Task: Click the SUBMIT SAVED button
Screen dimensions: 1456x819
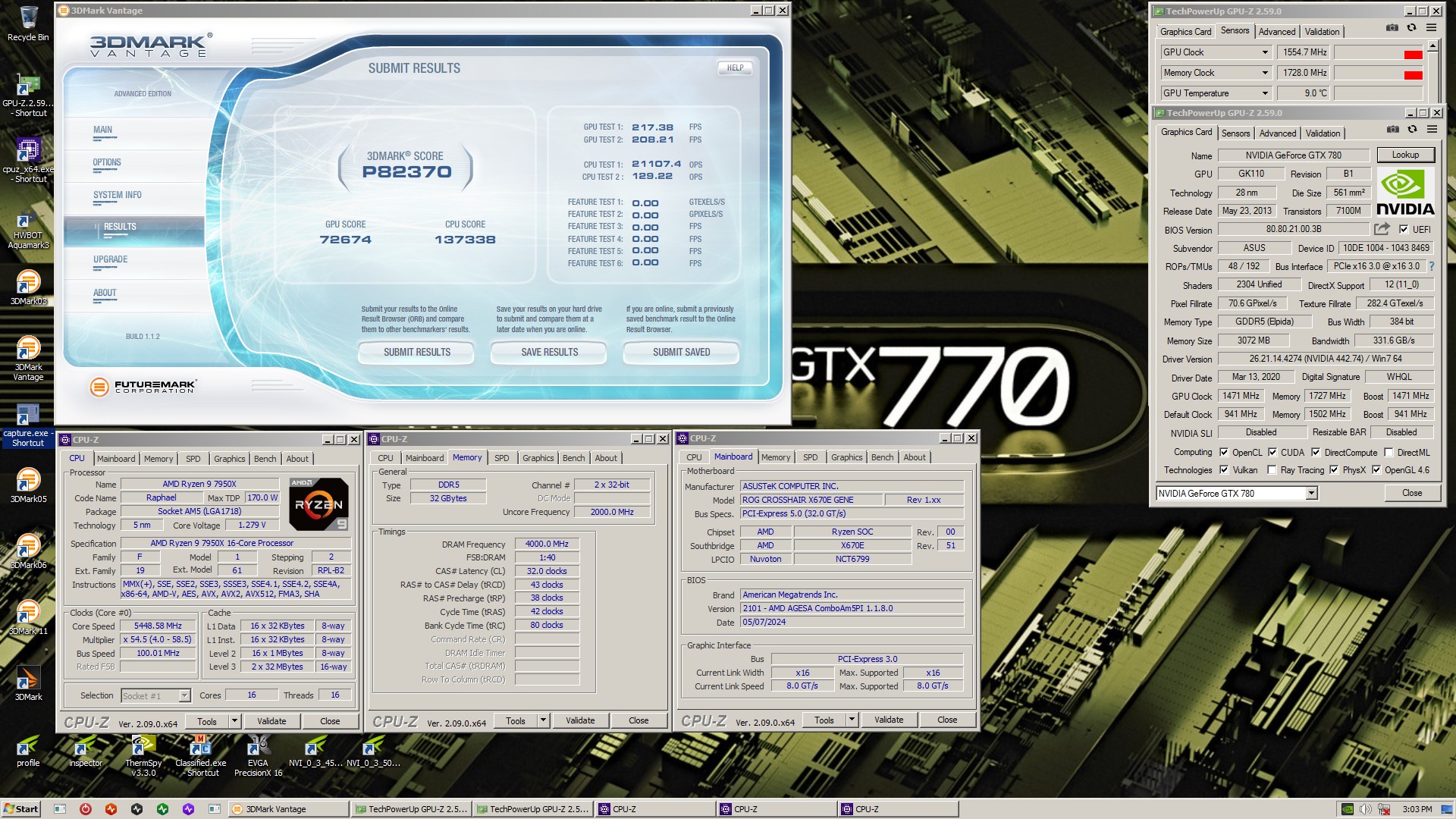Action: (681, 353)
